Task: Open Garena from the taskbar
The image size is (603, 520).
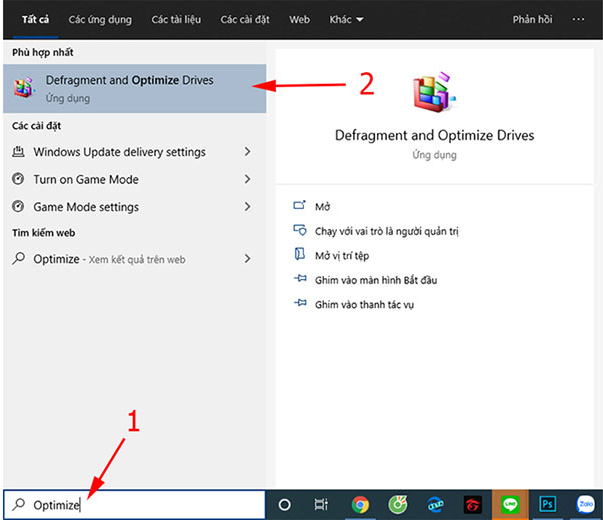Action: 473,505
